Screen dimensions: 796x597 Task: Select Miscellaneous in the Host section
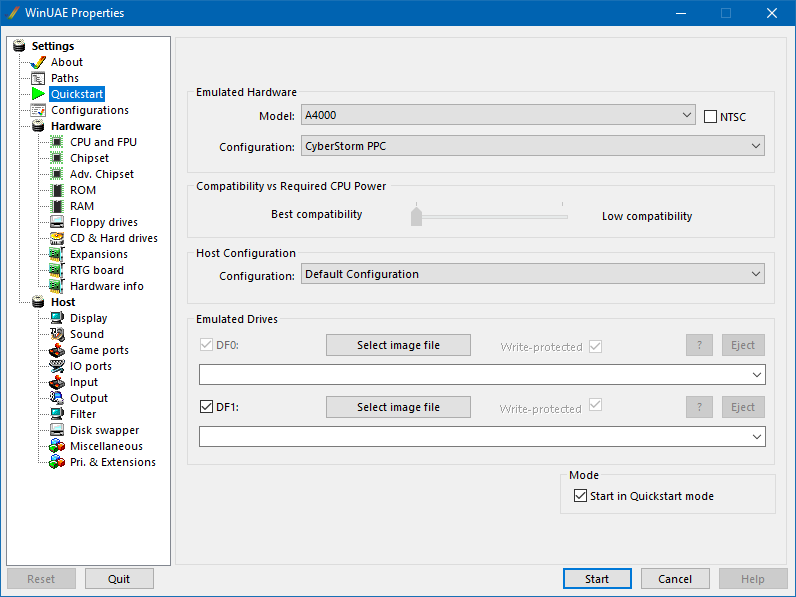click(x=106, y=446)
